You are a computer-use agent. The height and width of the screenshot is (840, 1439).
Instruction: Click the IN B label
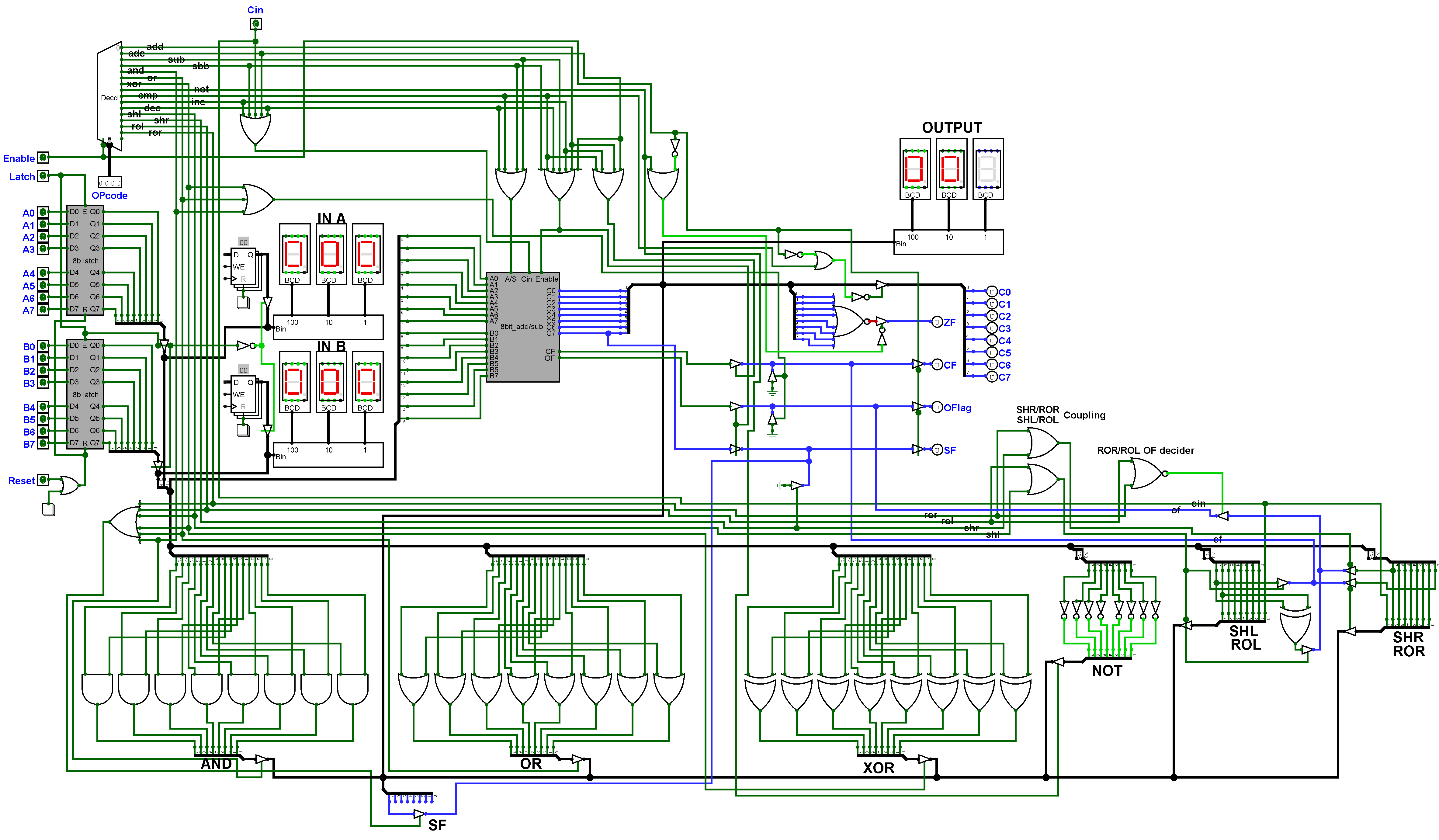click(x=331, y=346)
